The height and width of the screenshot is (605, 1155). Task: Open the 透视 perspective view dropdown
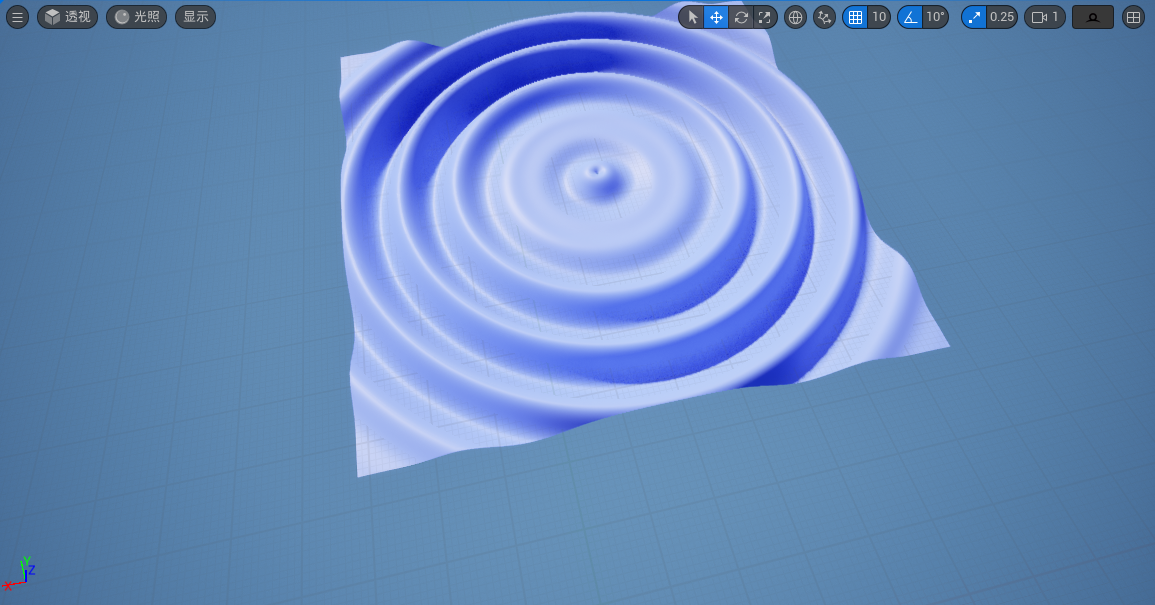(67, 17)
